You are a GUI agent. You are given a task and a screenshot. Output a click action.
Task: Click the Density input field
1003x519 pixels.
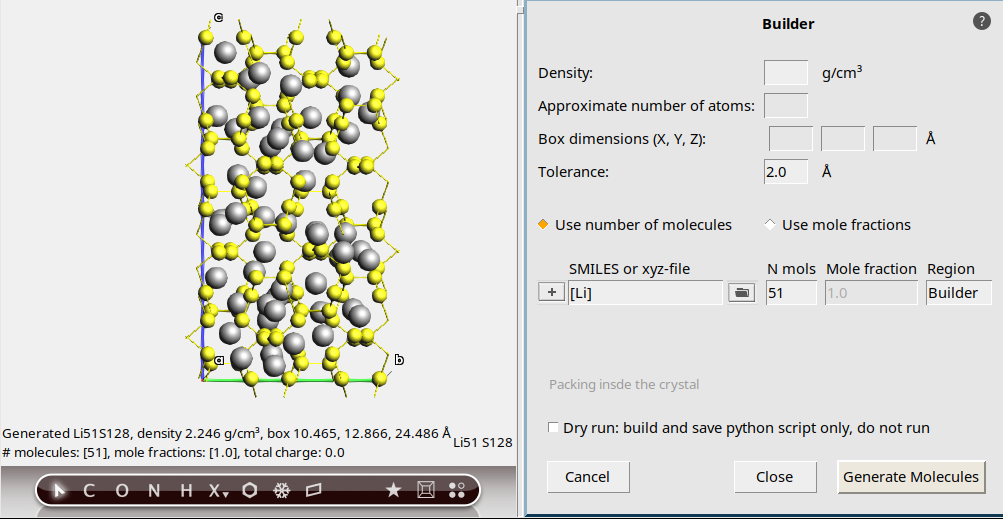[x=785, y=73]
